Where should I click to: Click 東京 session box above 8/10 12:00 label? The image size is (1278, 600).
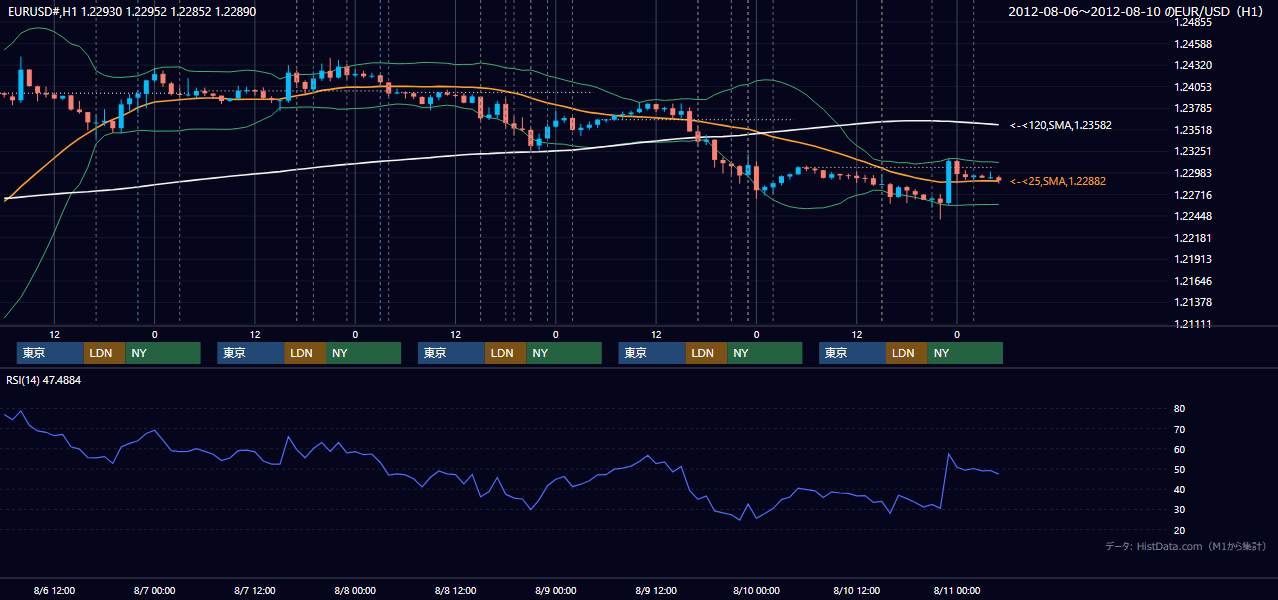852,353
